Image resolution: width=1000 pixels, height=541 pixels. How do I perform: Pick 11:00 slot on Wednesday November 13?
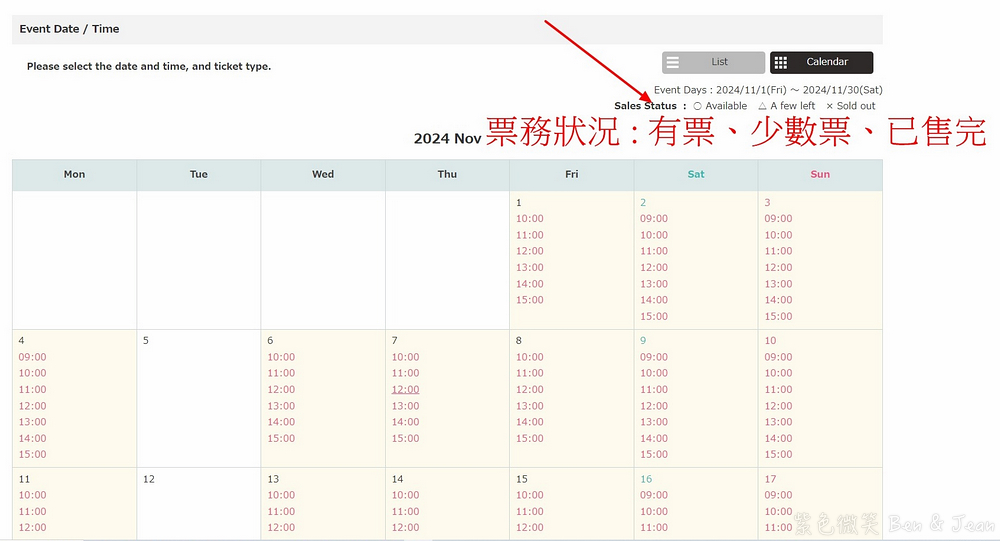coord(281,511)
